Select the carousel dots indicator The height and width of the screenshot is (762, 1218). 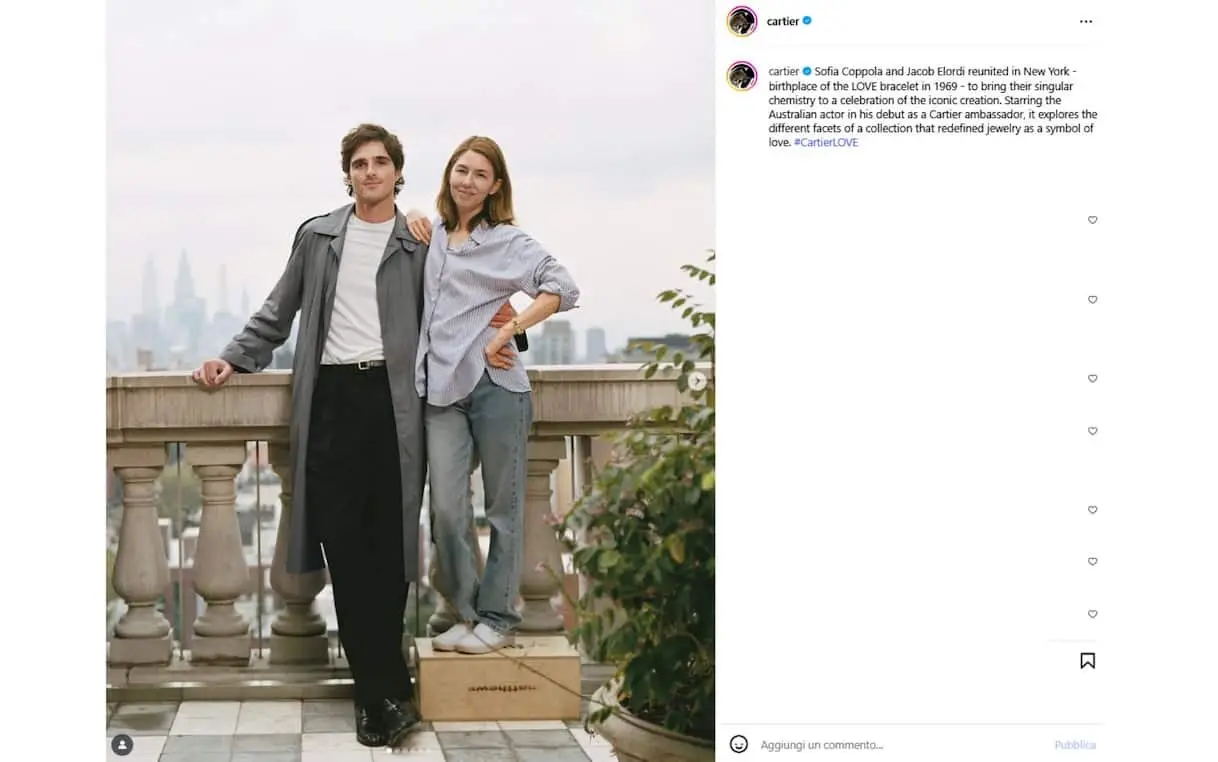[x=410, y=750]
